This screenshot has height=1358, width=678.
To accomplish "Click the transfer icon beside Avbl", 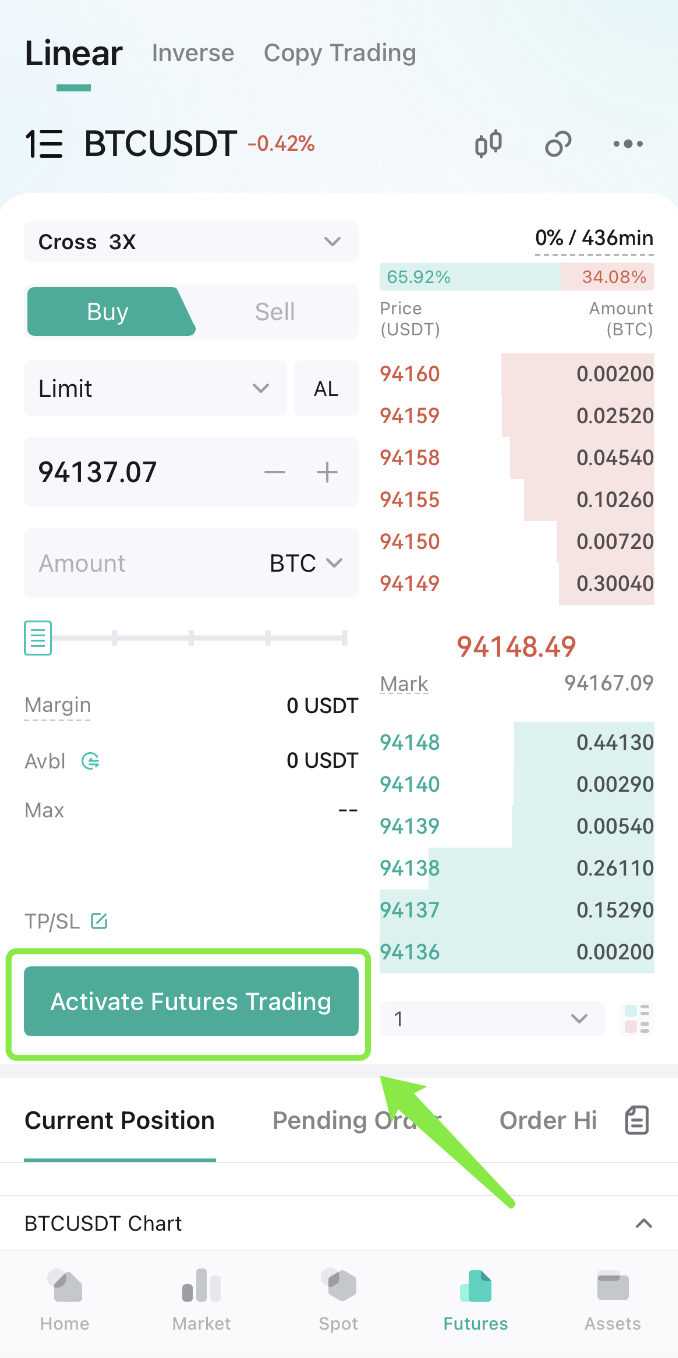I will [90, 760].
